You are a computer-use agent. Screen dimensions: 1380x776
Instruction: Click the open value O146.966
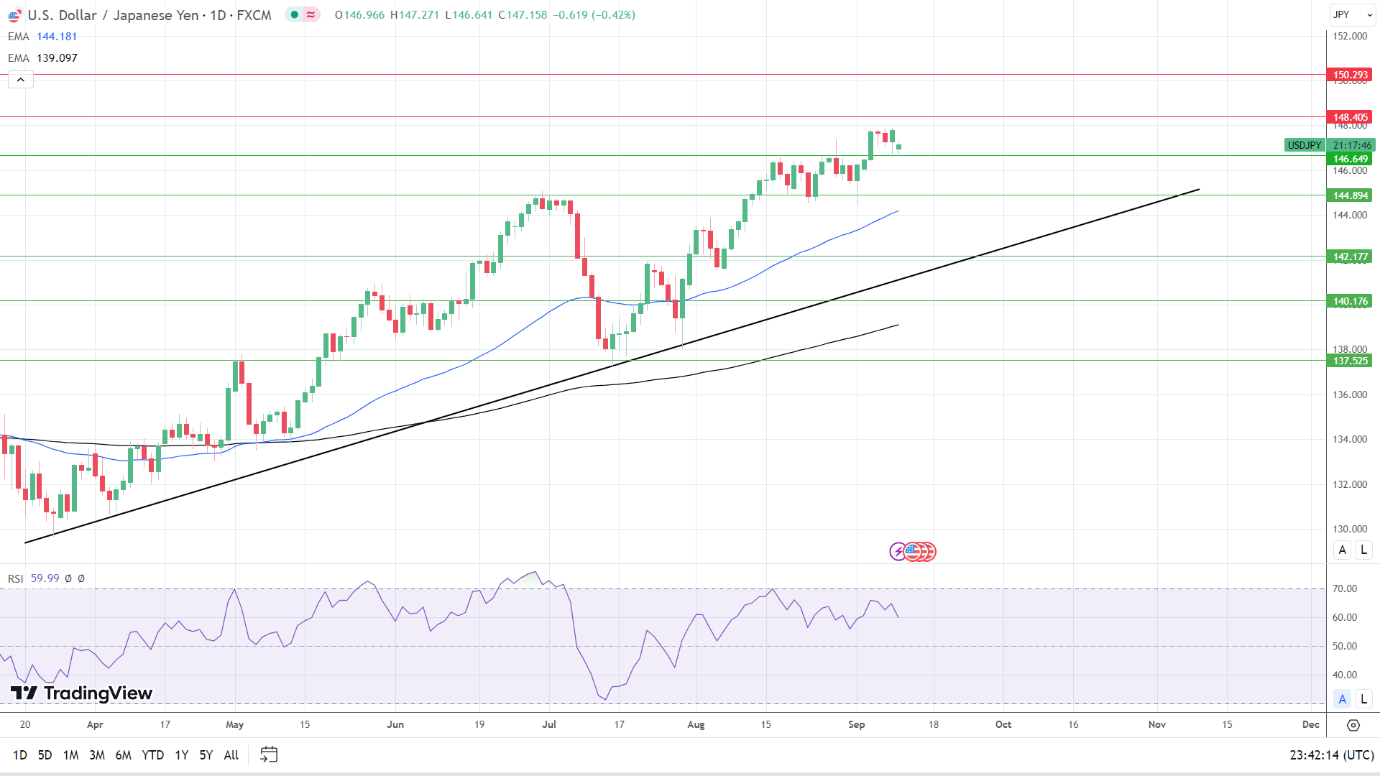point(359,15)
